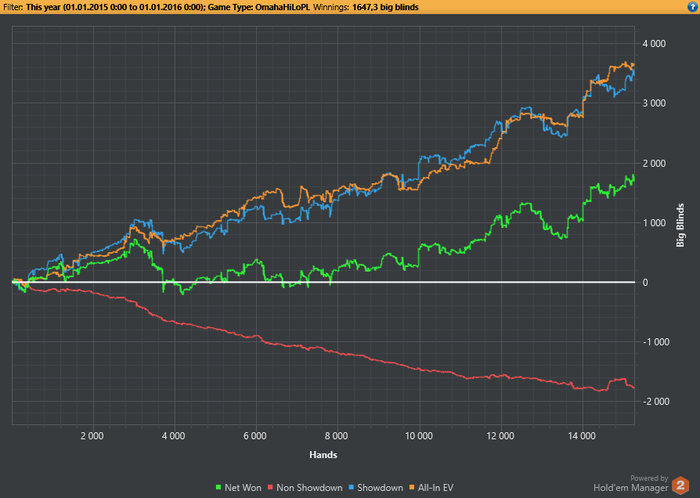Viewport: 700px width, 498px height.
Task: Click the Non Showdown legend label
Action: (309, 488)
